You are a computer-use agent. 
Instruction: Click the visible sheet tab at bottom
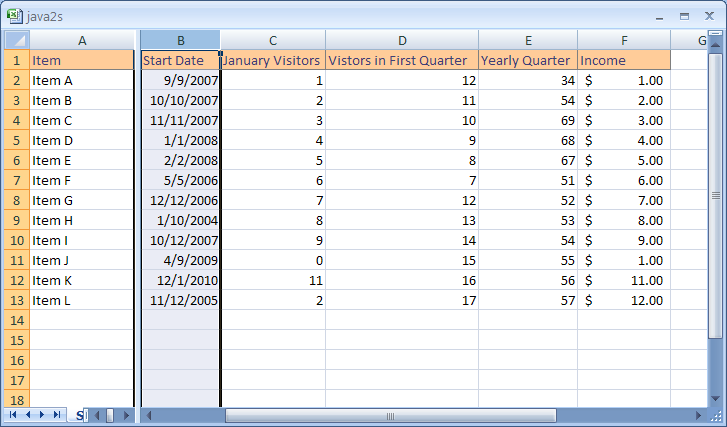tap(80, 415)
